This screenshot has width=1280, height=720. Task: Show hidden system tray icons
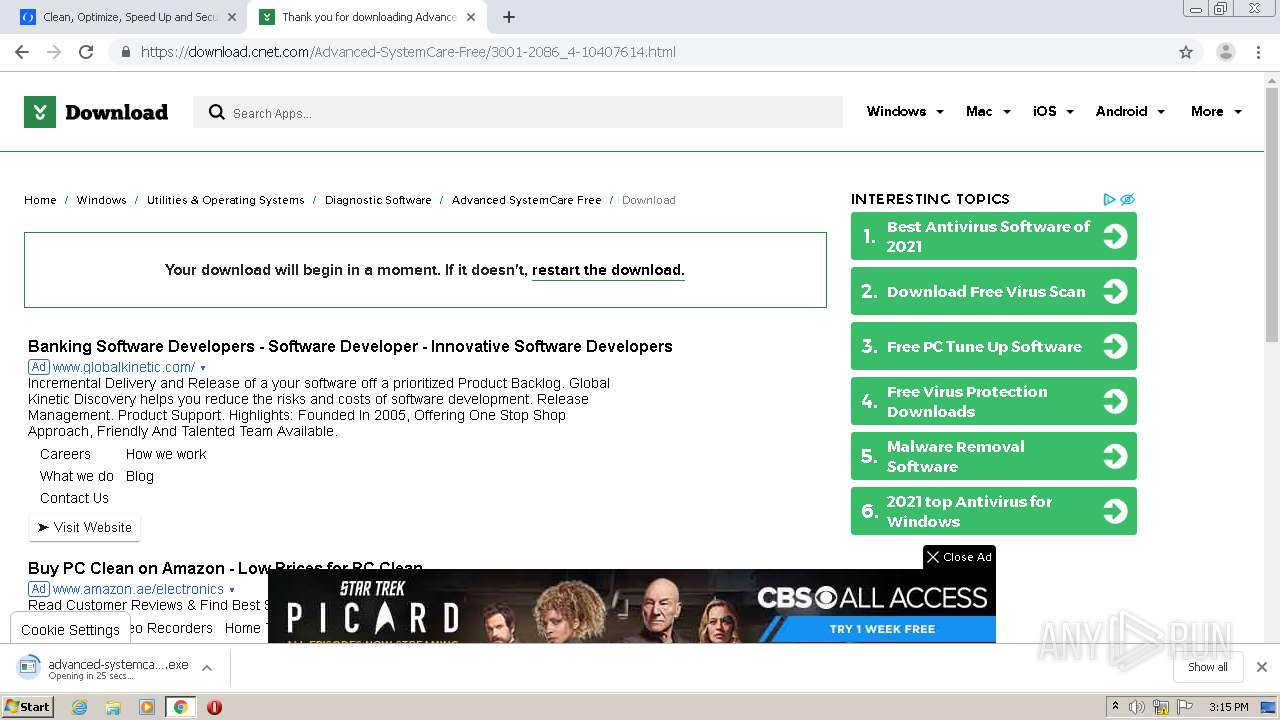1115,707
